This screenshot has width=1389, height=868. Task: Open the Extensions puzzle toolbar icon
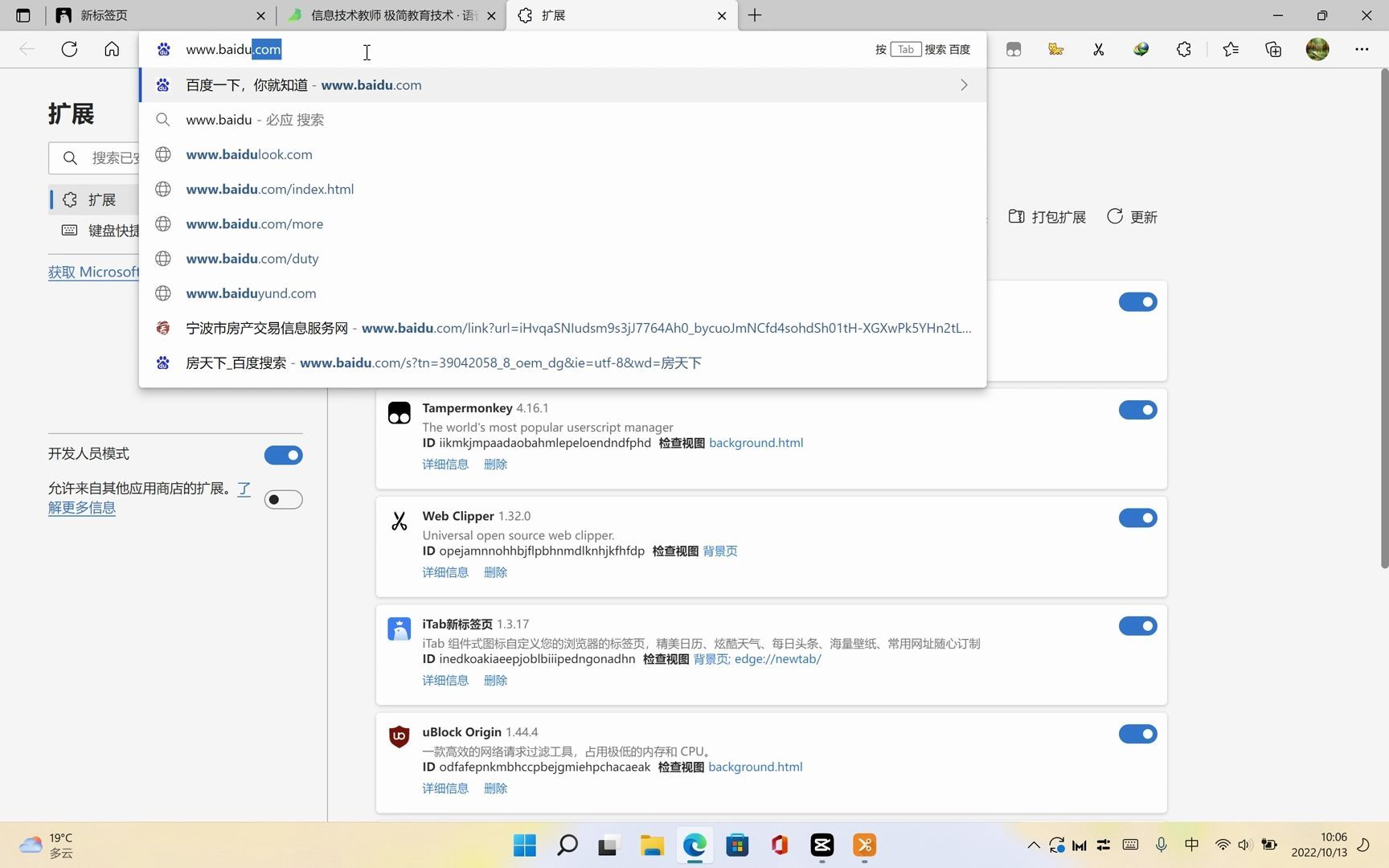click(x=1183, y=49)
